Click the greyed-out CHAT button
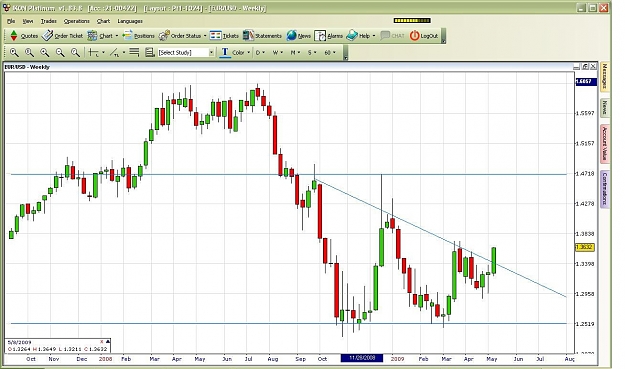 [392, 36]
